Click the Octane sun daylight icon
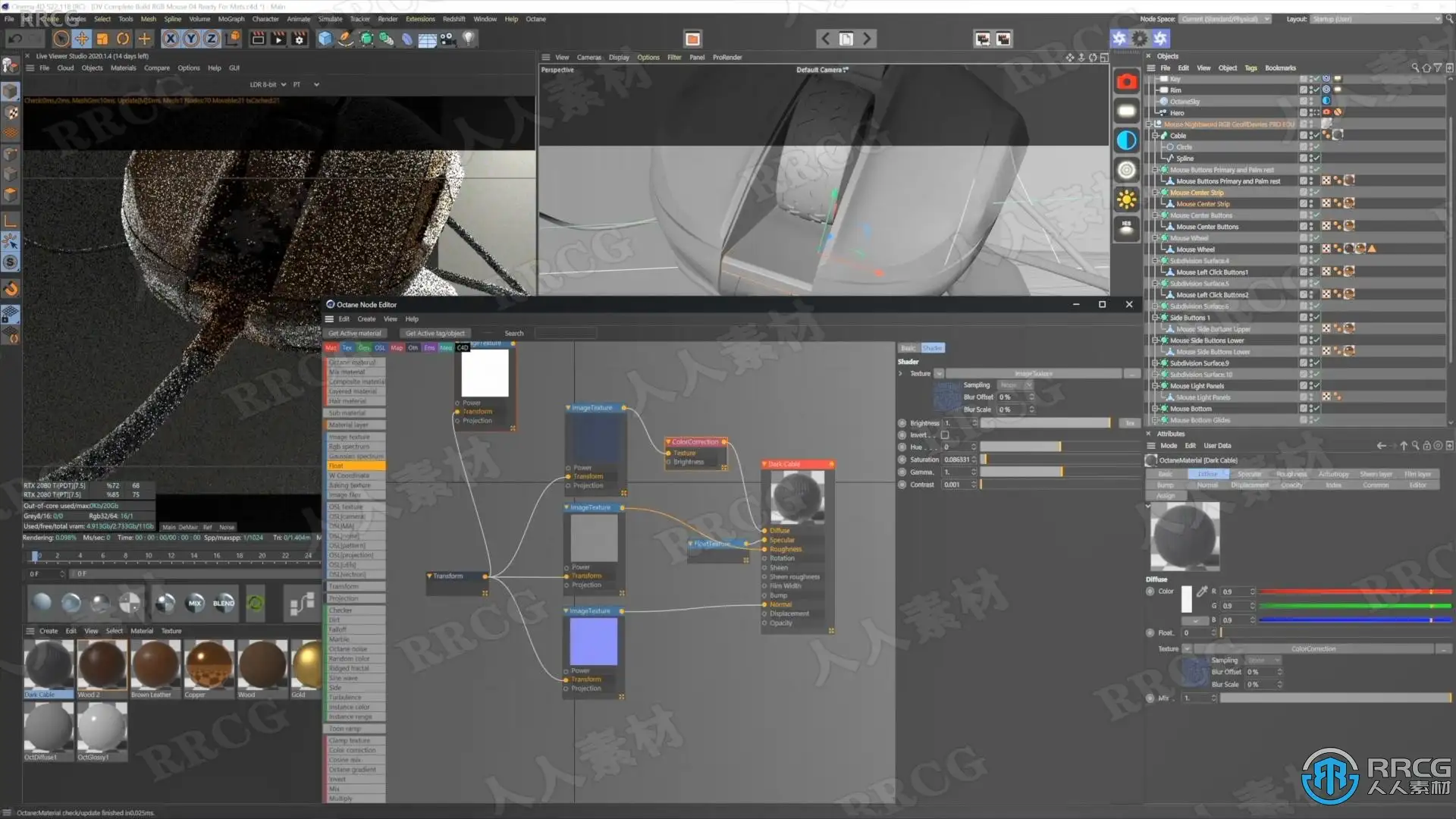 [1127, 199]
